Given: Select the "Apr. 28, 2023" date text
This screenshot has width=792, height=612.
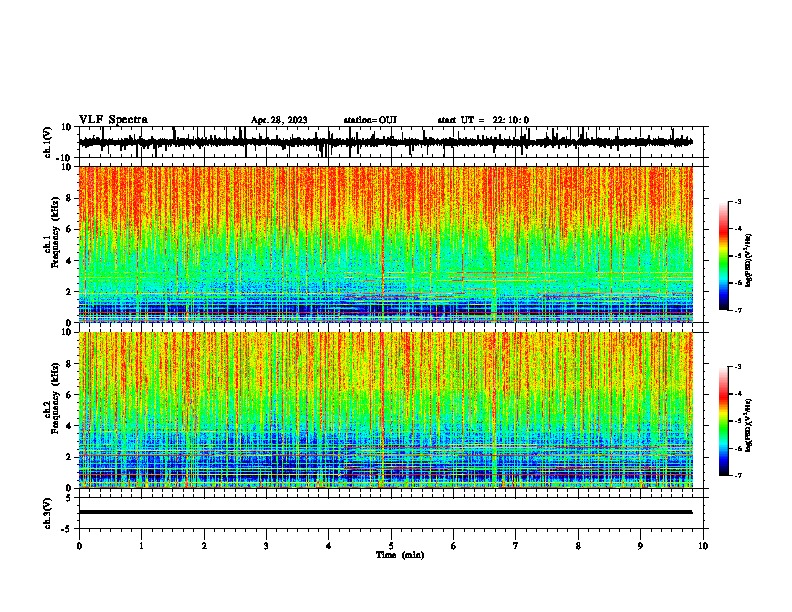Looking at the screenshot, I should [279, 120].
